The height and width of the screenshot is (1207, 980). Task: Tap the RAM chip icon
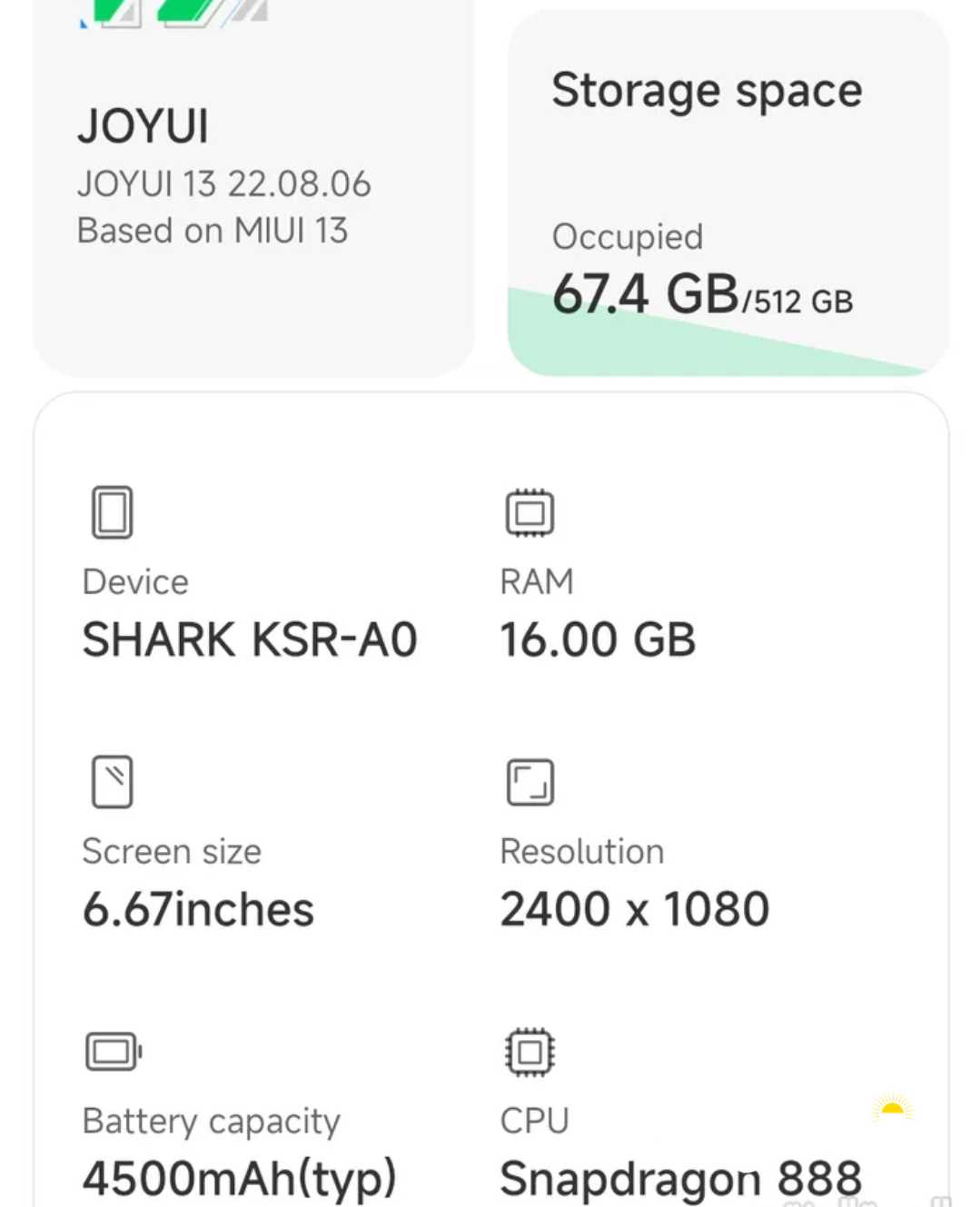(530, 513)
